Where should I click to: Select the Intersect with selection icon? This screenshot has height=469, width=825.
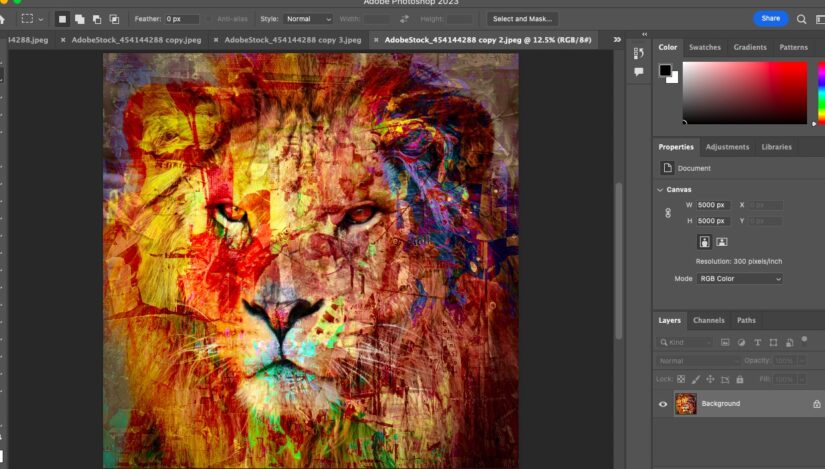[x=114, y=19]
